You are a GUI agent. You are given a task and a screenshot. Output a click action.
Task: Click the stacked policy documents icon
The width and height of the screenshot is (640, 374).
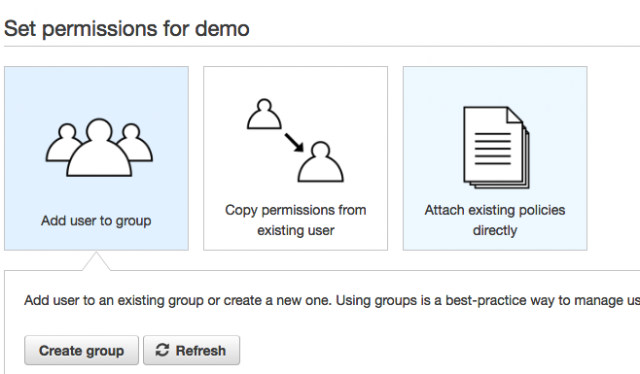tap(496, 147)
